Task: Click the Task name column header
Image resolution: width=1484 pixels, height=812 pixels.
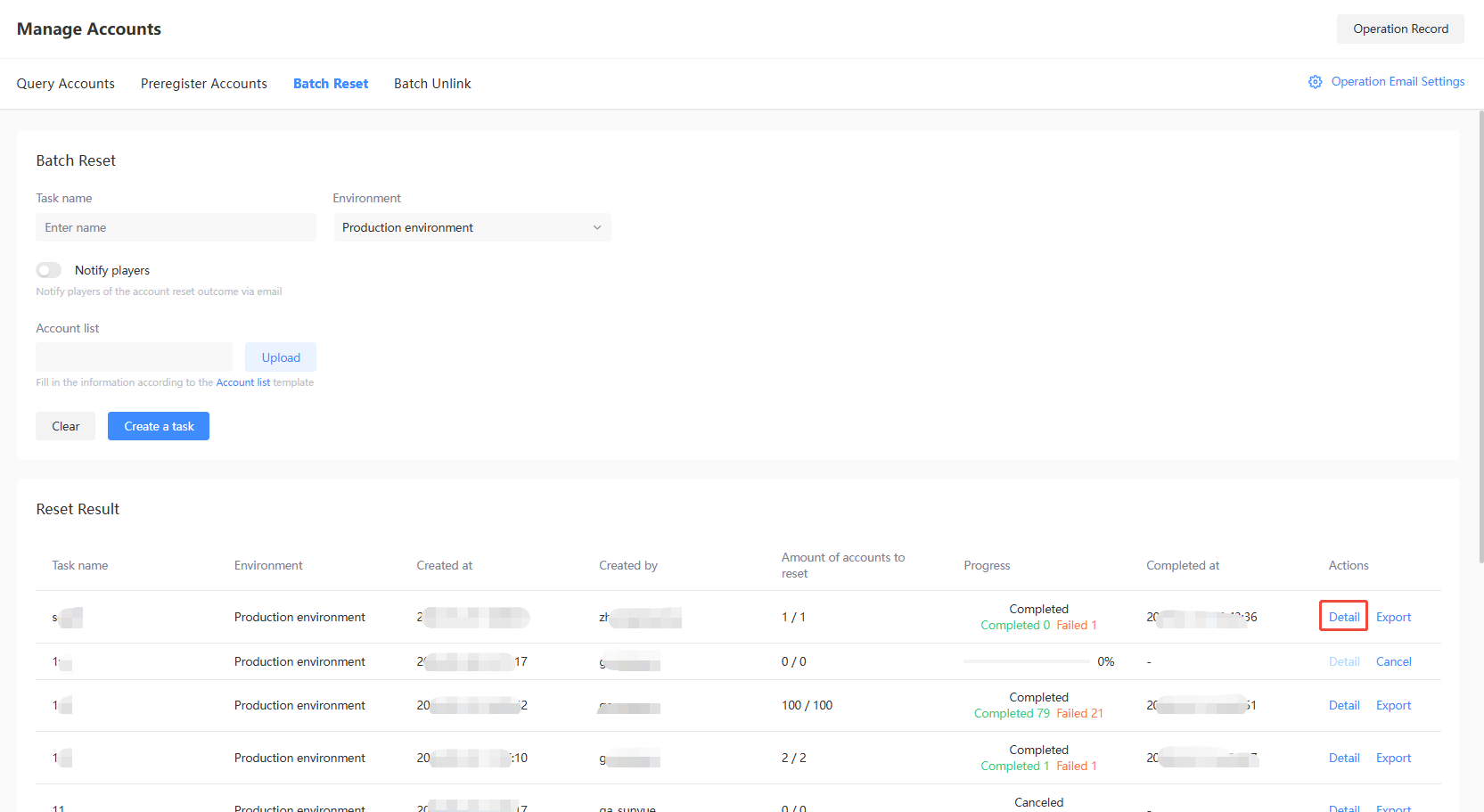Action: [80, 565]
